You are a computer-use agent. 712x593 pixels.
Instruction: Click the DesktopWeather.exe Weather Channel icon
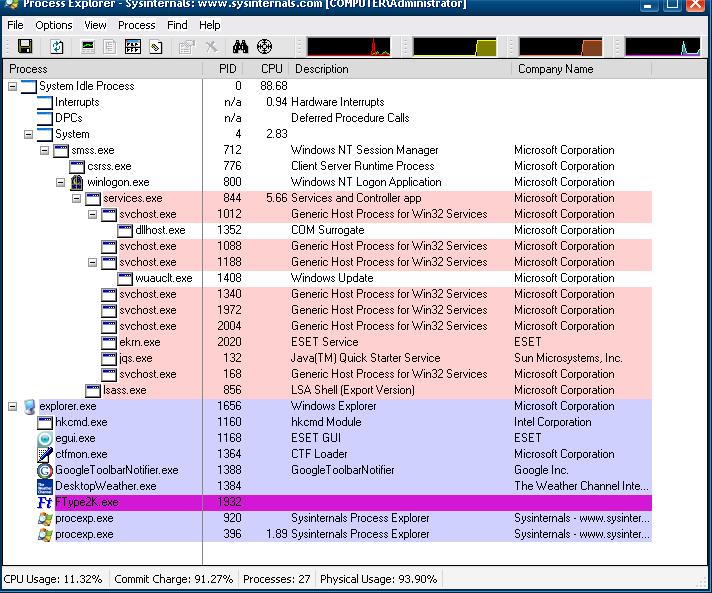(44, 486)
